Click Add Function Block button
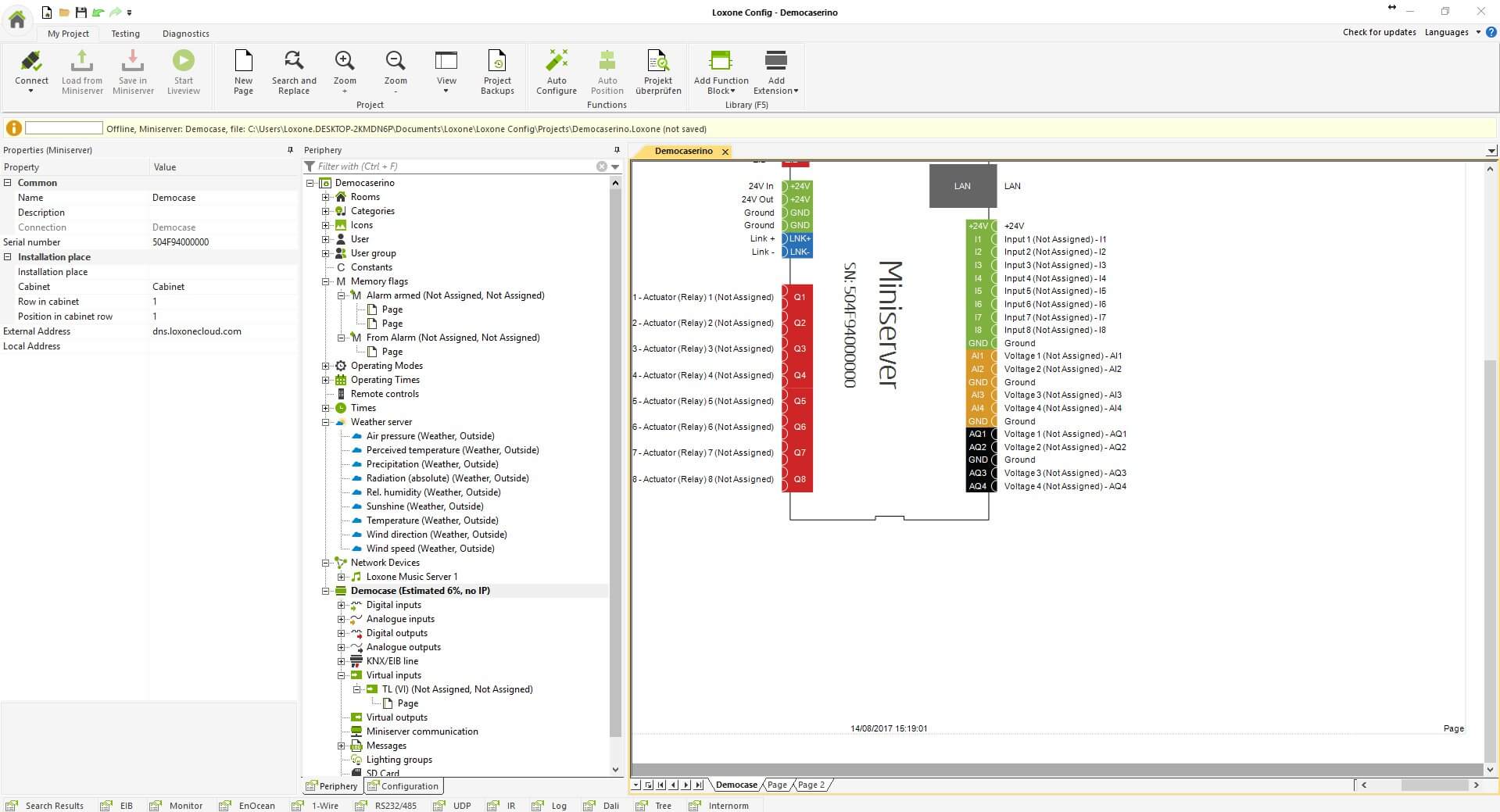This screenshot has height=812, width=1500. pyautogui.click(x=720, y=70)
